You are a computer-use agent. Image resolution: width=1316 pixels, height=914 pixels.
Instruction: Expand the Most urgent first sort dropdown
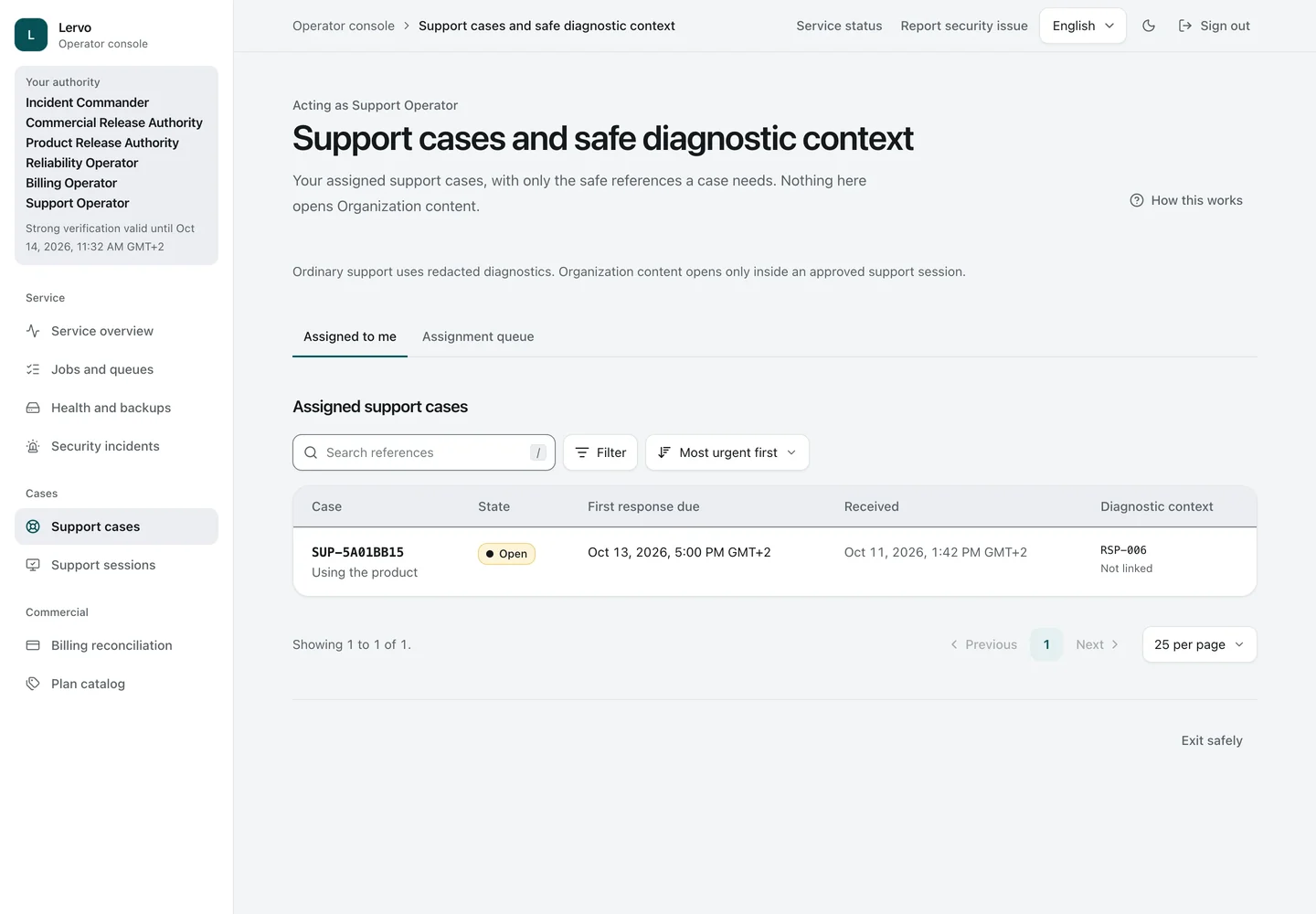tap(727, 452)
